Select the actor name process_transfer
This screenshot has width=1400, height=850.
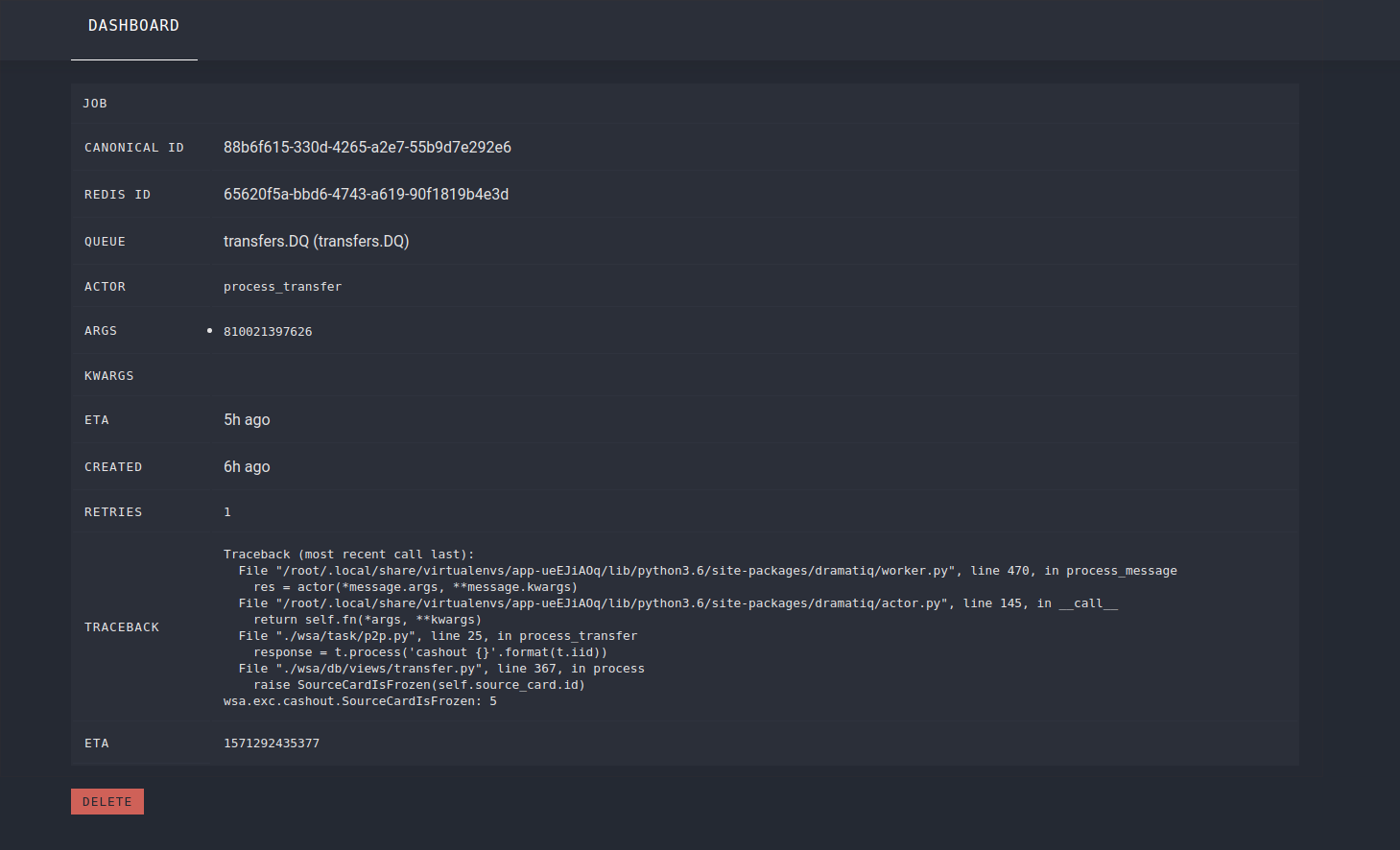pyautogui.click(x=282, y=286)
